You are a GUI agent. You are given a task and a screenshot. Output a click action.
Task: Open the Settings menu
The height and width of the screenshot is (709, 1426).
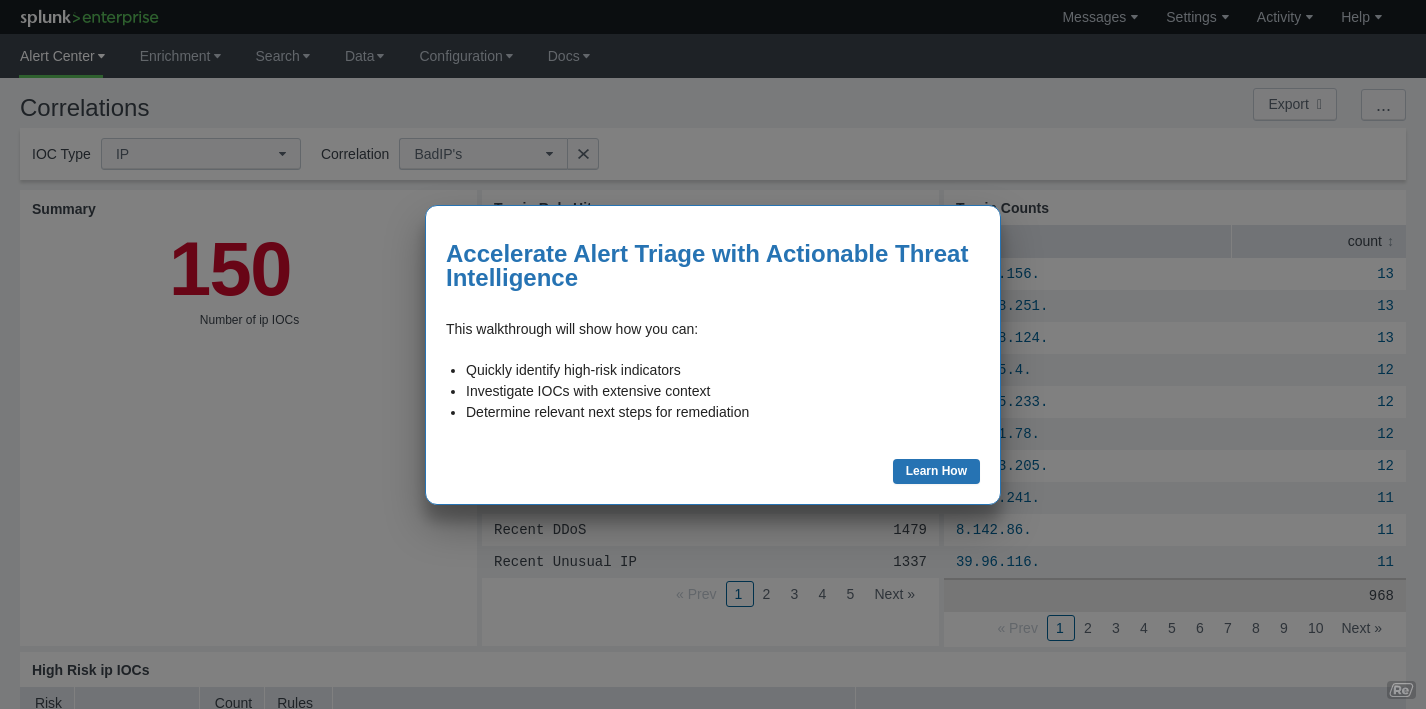[1197, 17]
